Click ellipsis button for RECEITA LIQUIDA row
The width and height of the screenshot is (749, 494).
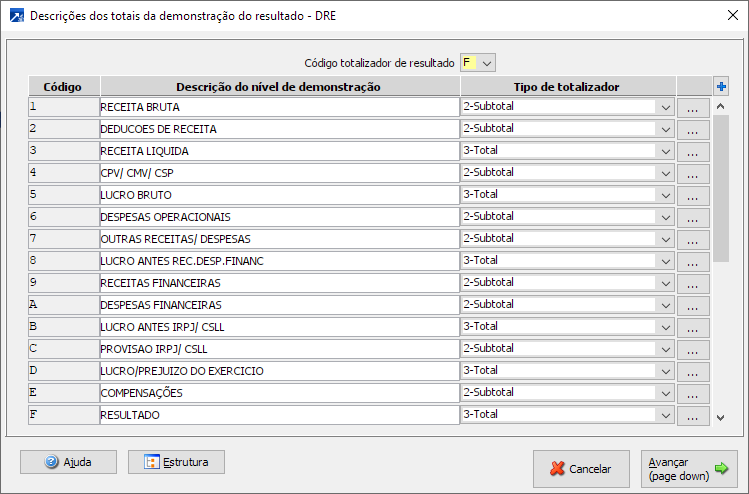692,151
